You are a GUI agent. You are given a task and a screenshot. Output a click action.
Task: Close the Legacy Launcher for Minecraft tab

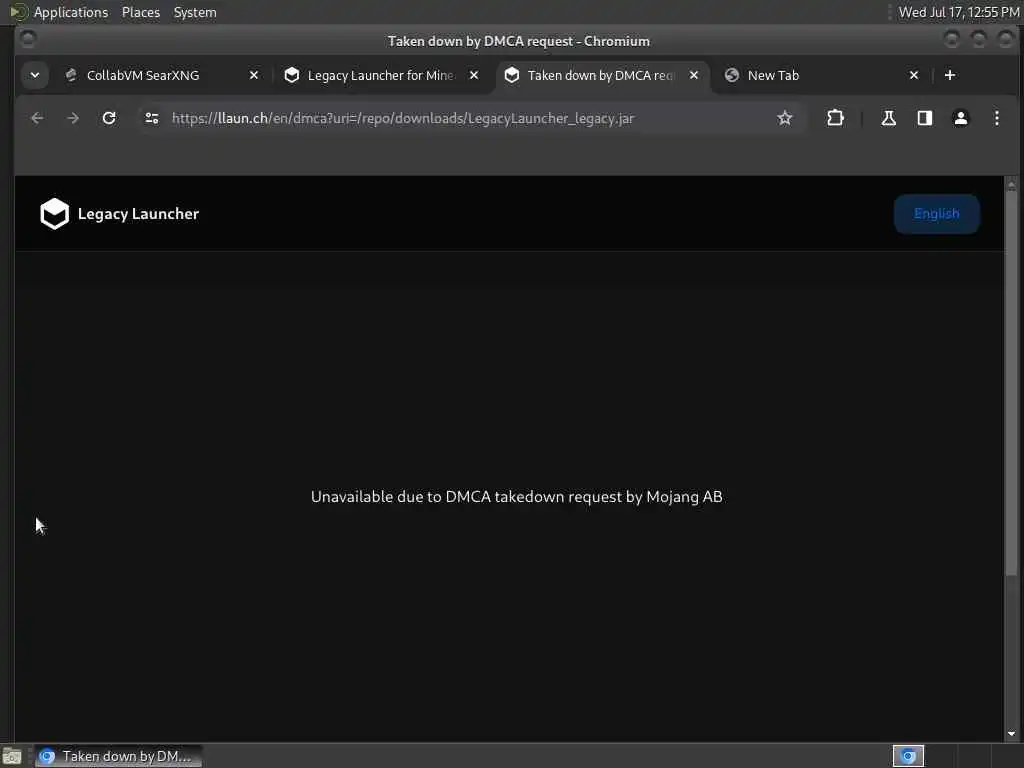[474, 75]
